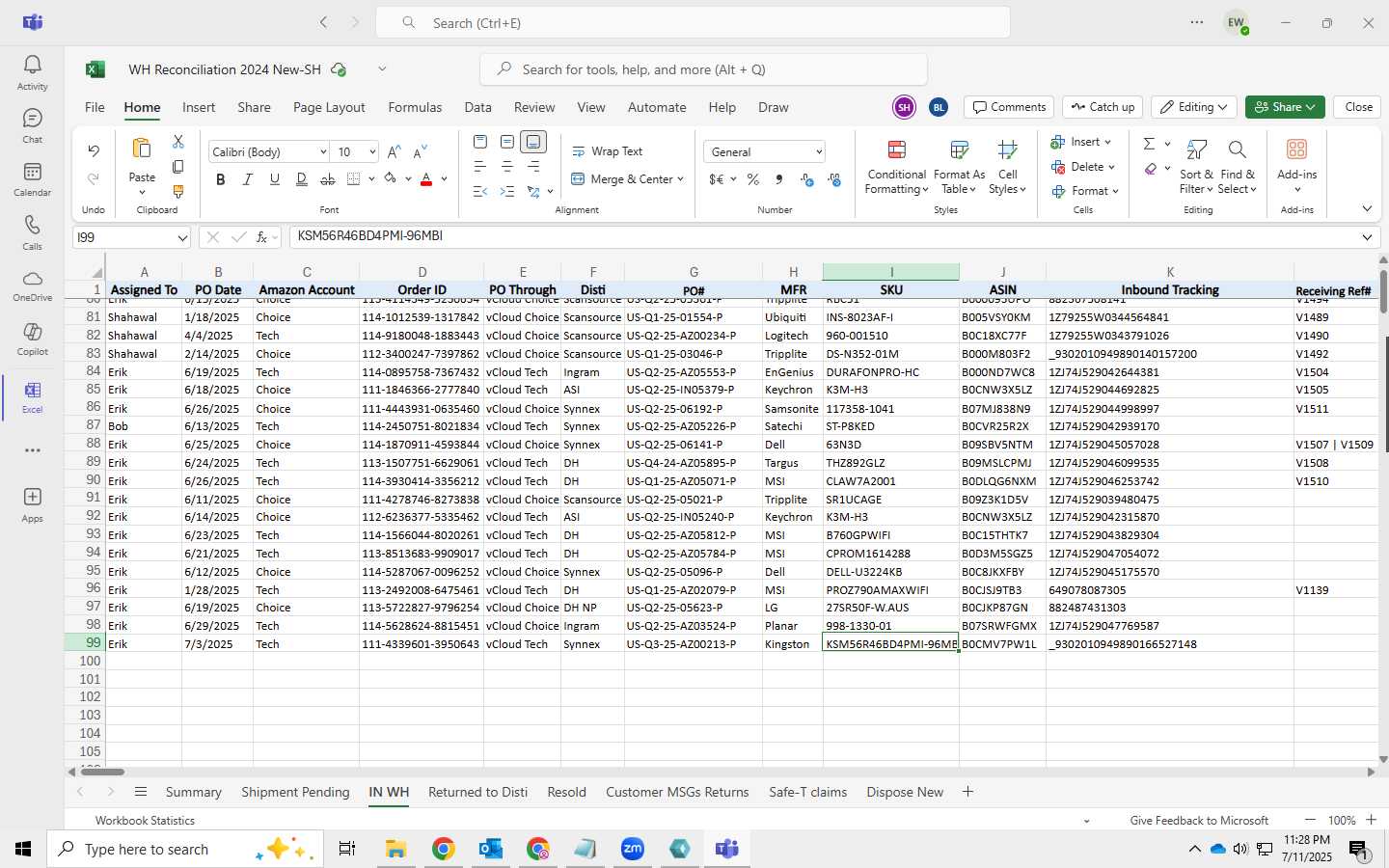Open Calls in the Teams sidebar
This screenshot has height=868, width=1389.
click(32, 231)
